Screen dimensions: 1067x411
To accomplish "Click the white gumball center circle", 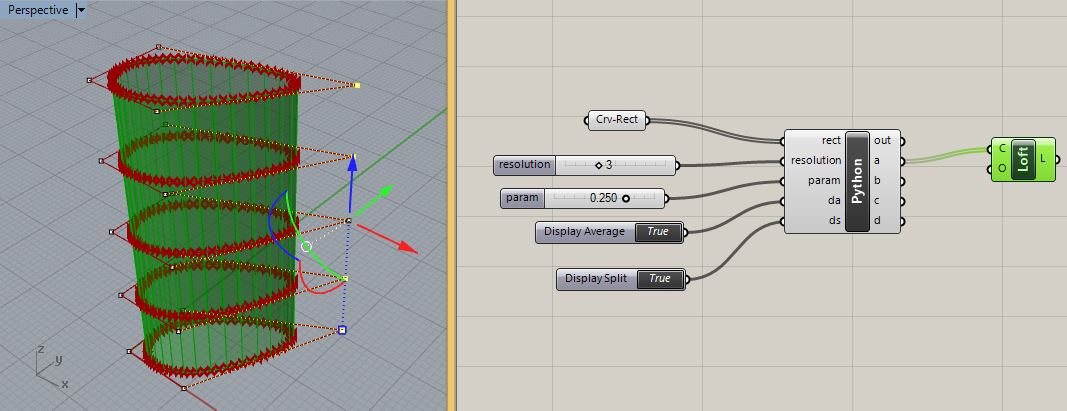I will (306, 246).
